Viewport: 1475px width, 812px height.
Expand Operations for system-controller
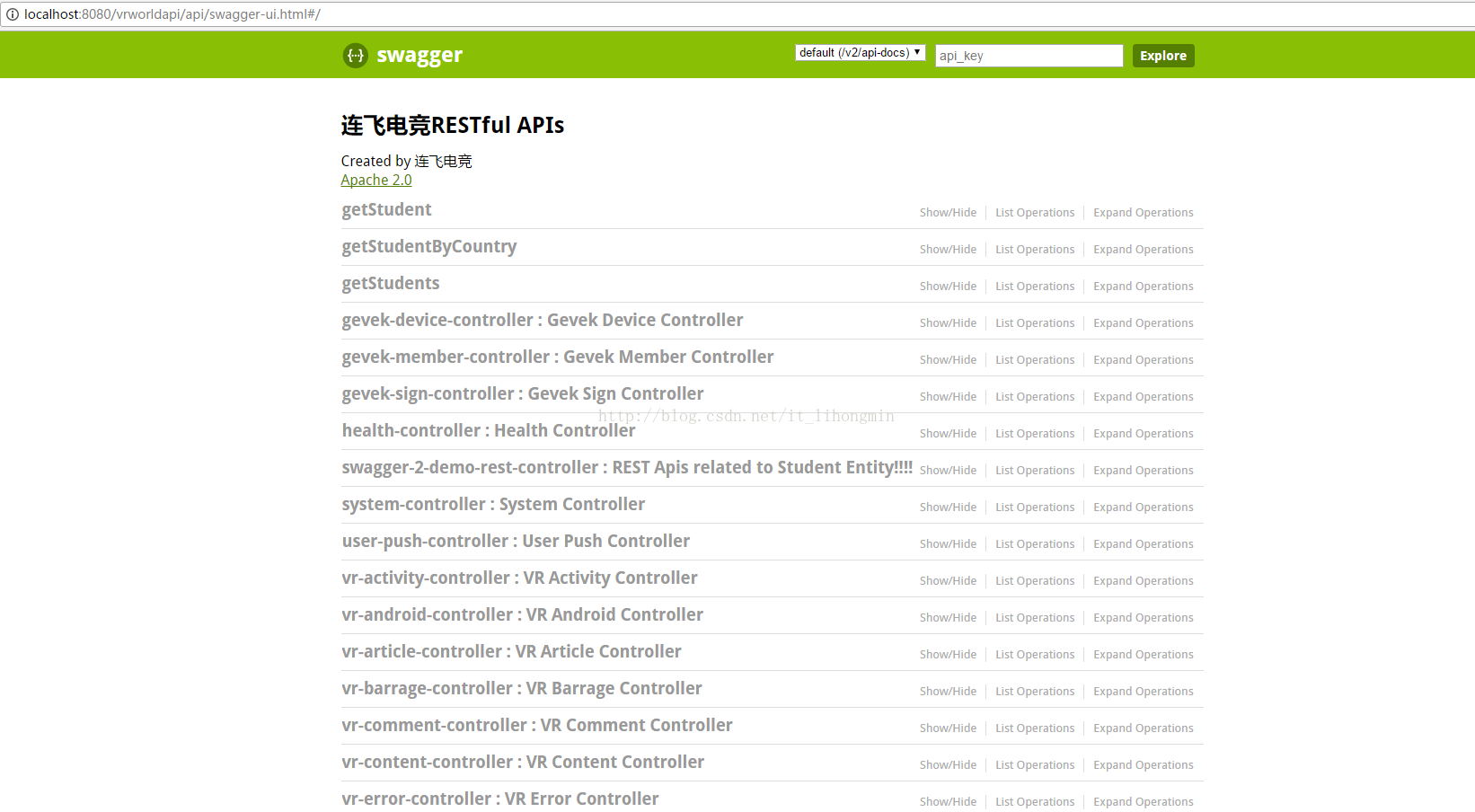(1144, 507)
